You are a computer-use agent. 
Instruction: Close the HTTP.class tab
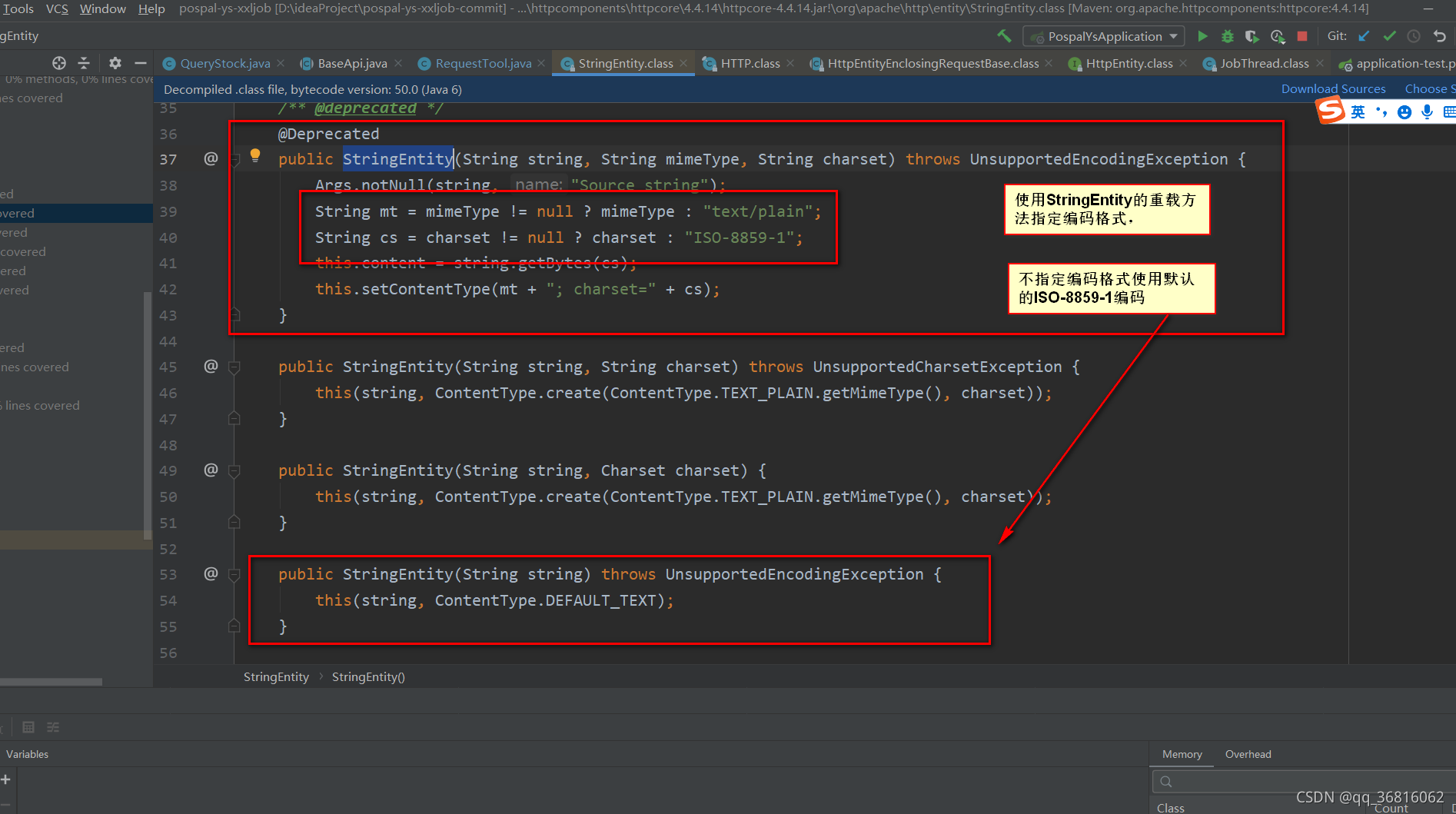pos(790,63)
